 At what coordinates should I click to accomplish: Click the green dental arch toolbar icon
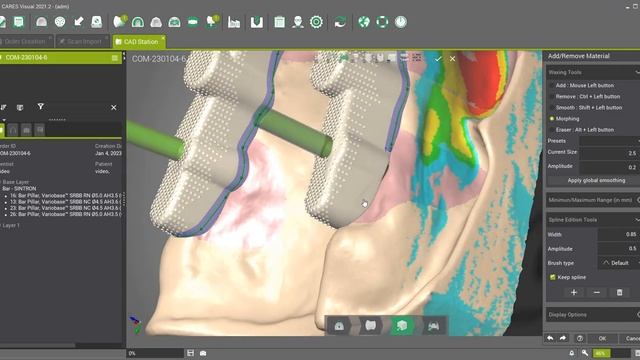(138, 22)
